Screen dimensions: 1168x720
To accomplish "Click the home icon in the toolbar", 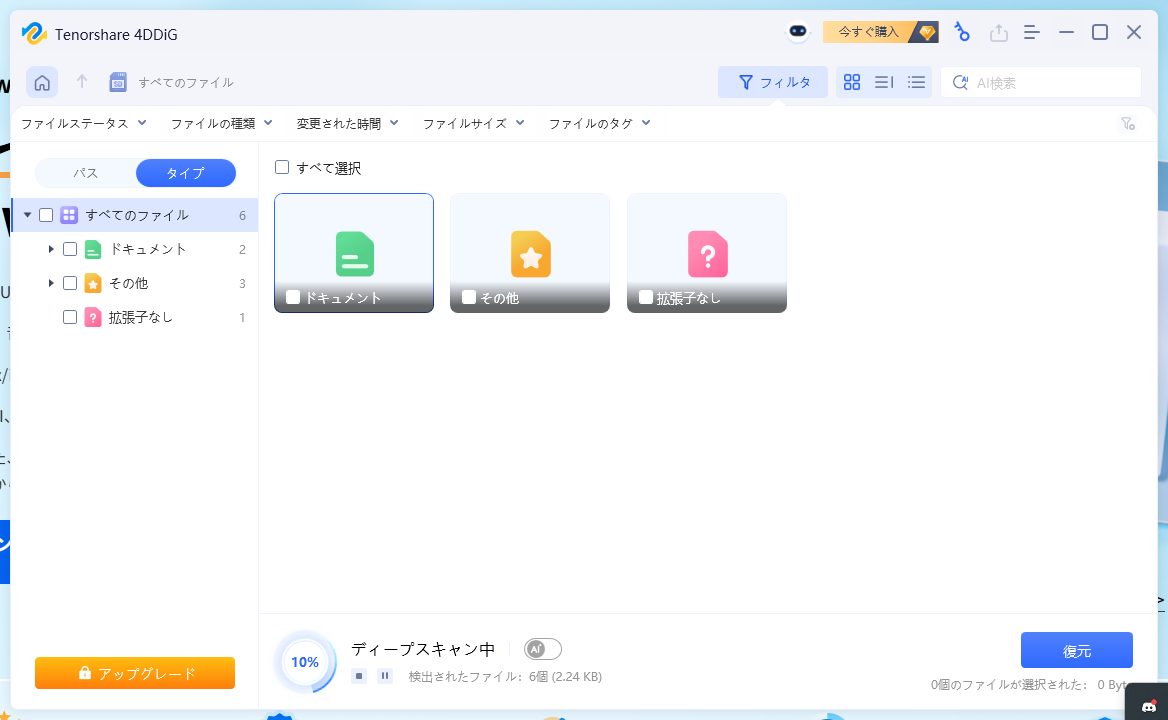I will tap(42, 83).
